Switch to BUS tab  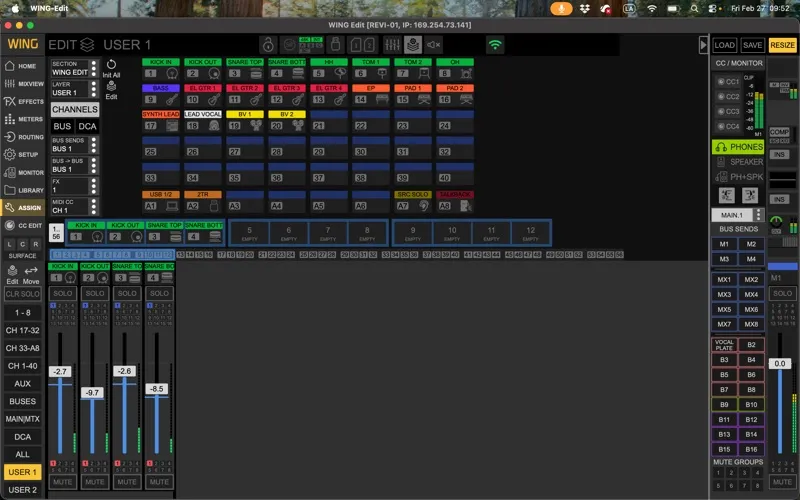click(62, 127)
